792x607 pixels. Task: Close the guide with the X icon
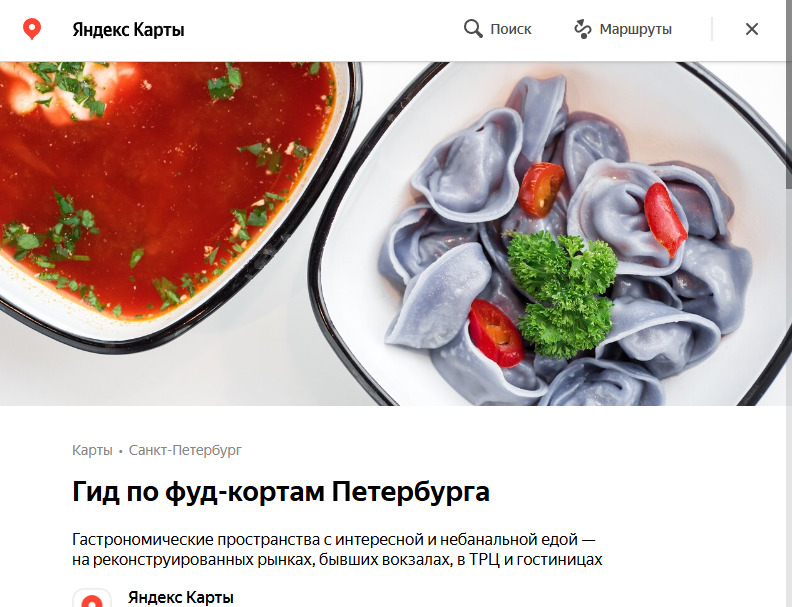point(752,29)
